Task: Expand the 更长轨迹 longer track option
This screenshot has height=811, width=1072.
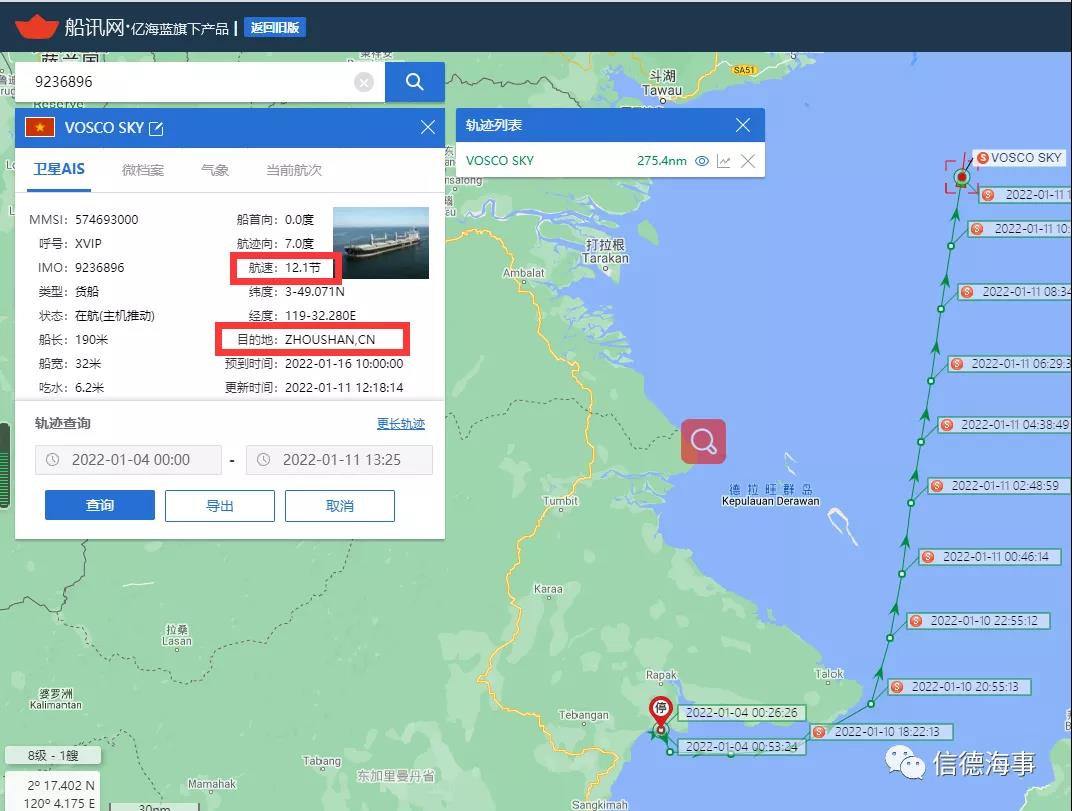Action: pyautogui.click(x=400, y=423)
